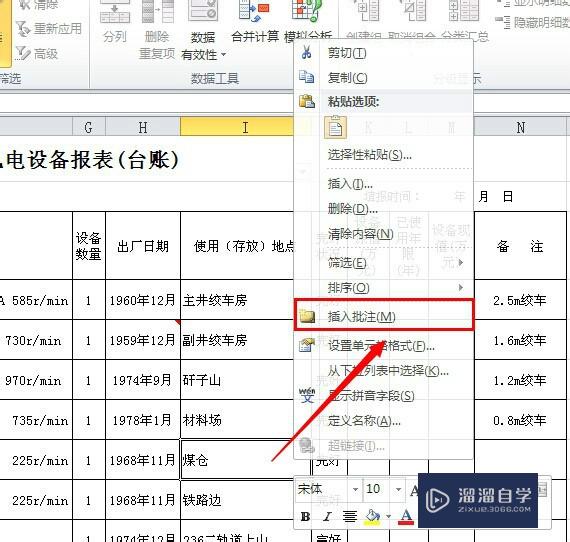This screenshot has height=542, width=570.
Task: Click the paste clipboard option icon
Action: (x=335, y=128)
